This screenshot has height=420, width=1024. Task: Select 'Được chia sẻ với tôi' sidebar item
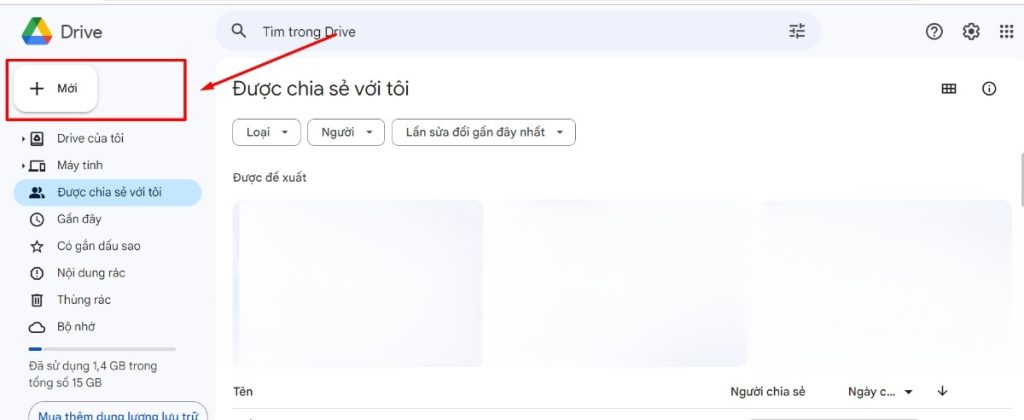pos(108,192)
